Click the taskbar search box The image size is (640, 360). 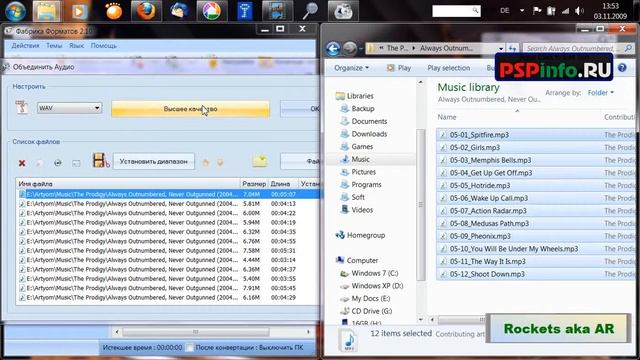[x=456, y=11]
